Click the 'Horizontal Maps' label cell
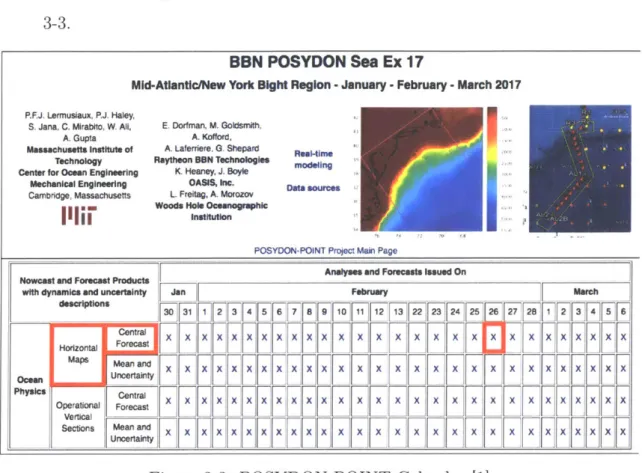 78,354
